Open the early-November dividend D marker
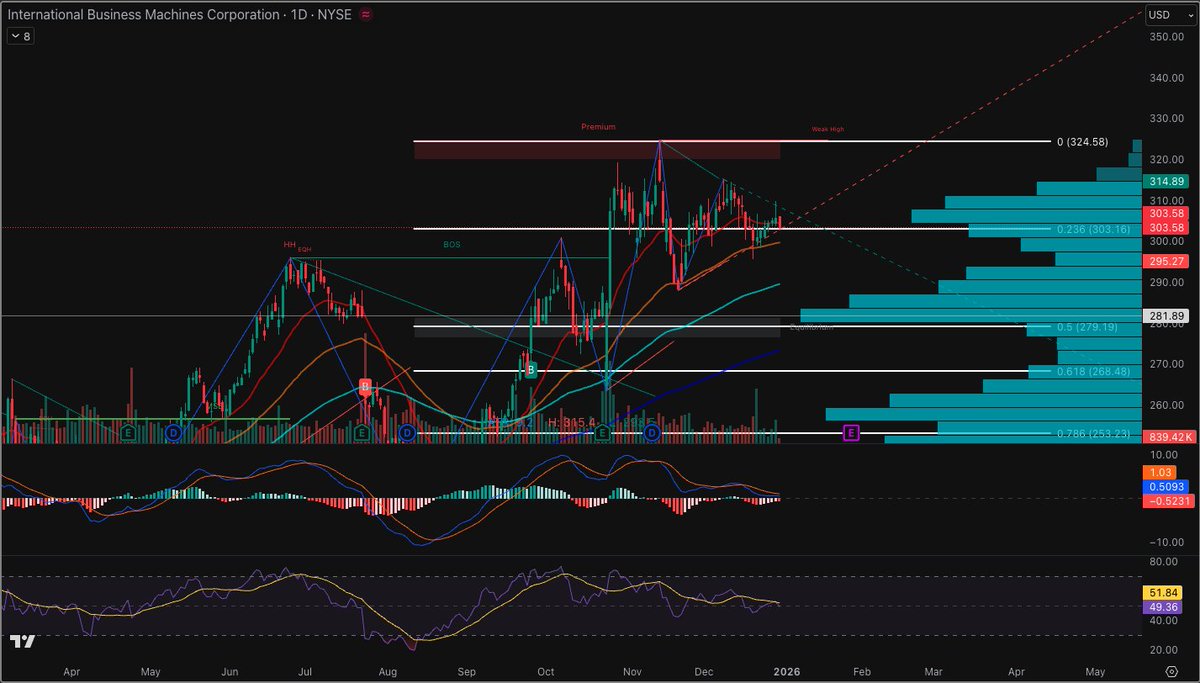 click(x=652, y=433)
